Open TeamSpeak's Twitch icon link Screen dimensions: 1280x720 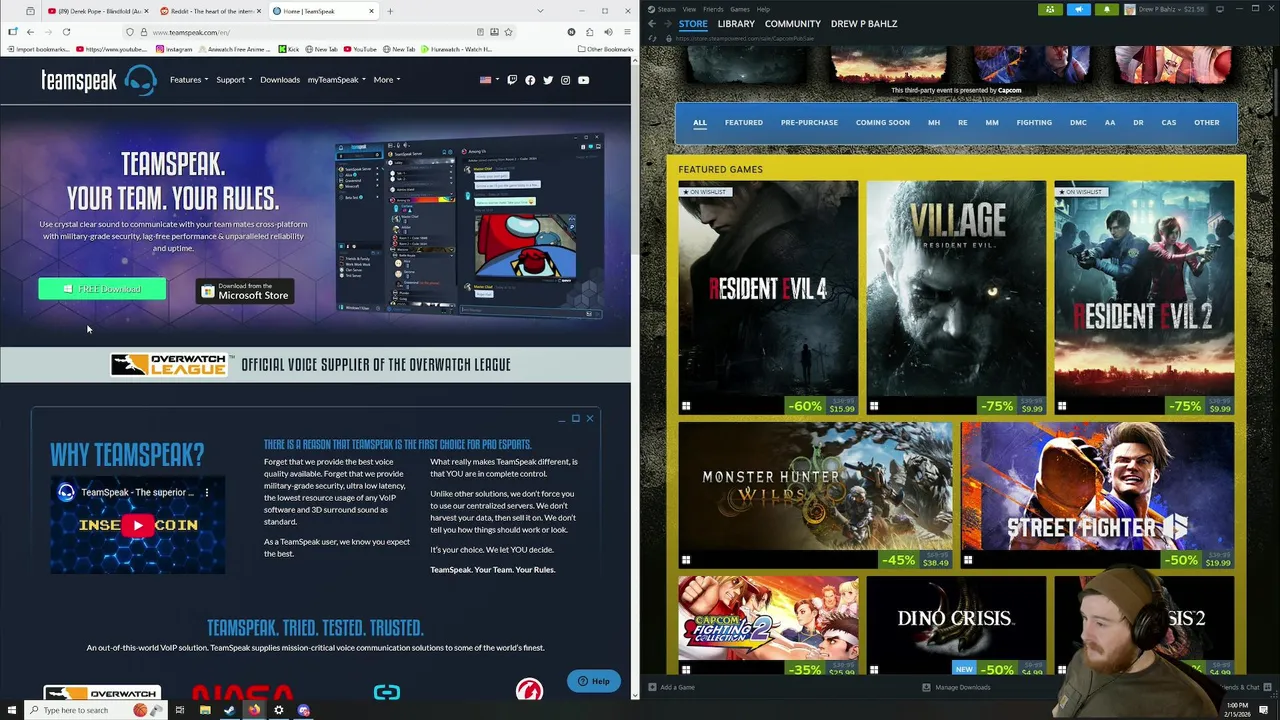pyautogui.click(x=512, y=80)
